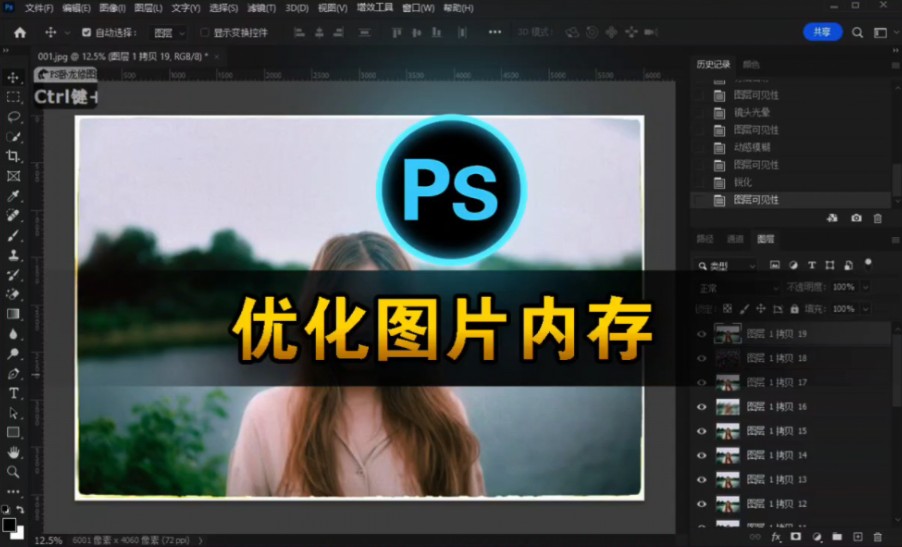Select the Spot Healing Brush tool

click(x=13, y=215)
